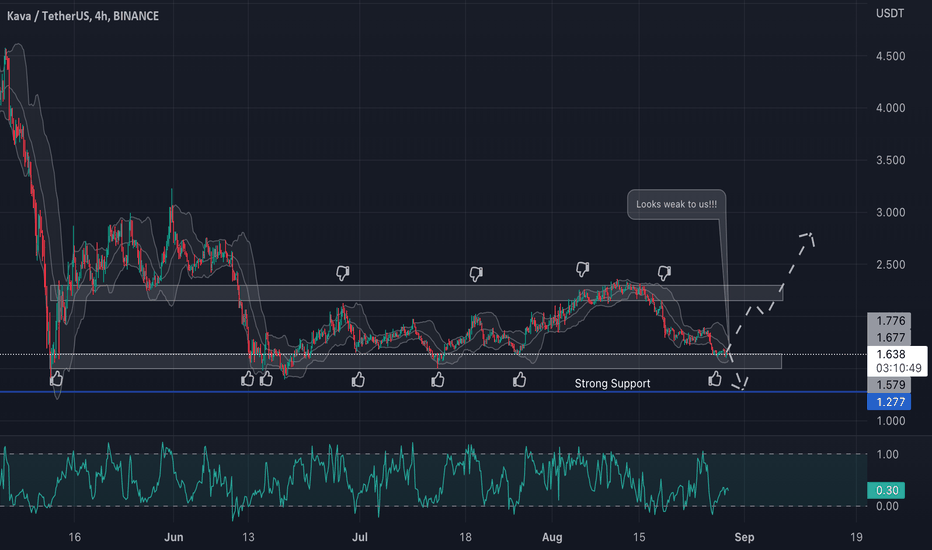Click the leftmost thumbs-down icon above resistance zone
Image resolution: width=932 pixels, height=550 pixels.
(x=342, y=273)
